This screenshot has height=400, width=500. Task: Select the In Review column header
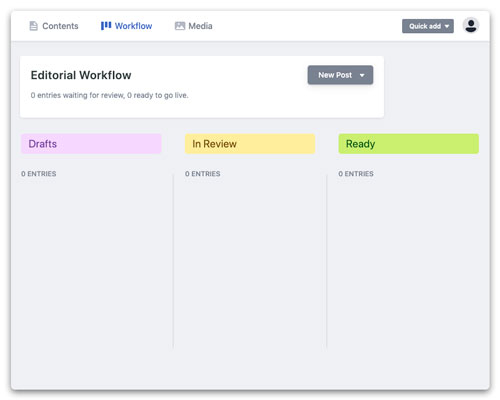tap(250, 144)
